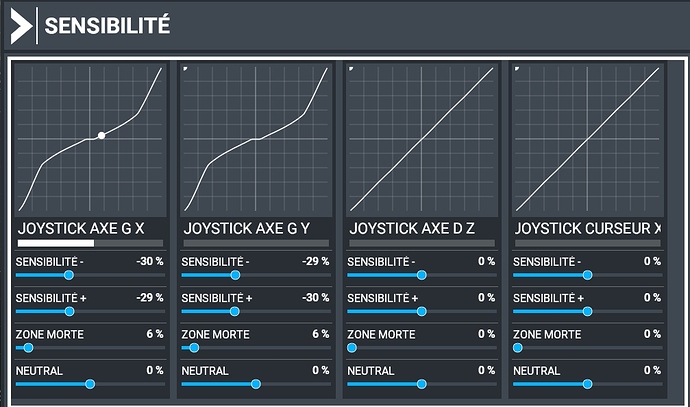Click the arrow icon beside the SENSIBILITÉ title
Viewport: 690px width, 407px height.
(20, 27)
